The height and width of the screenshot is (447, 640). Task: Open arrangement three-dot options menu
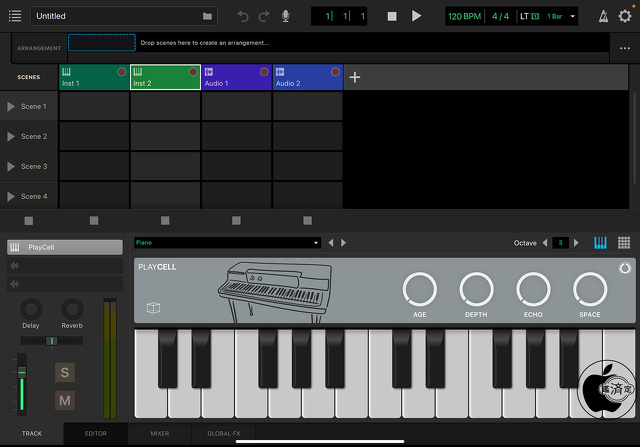625,48
